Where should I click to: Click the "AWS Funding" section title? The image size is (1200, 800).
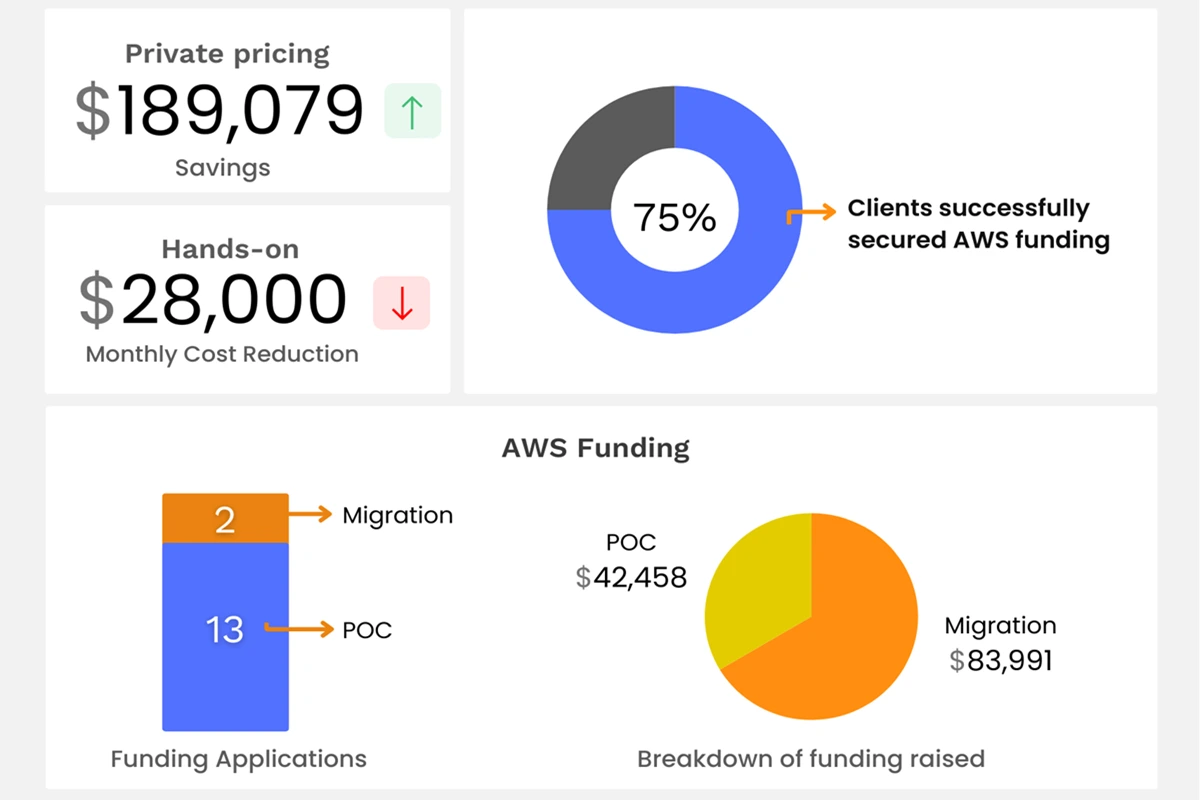596,448
